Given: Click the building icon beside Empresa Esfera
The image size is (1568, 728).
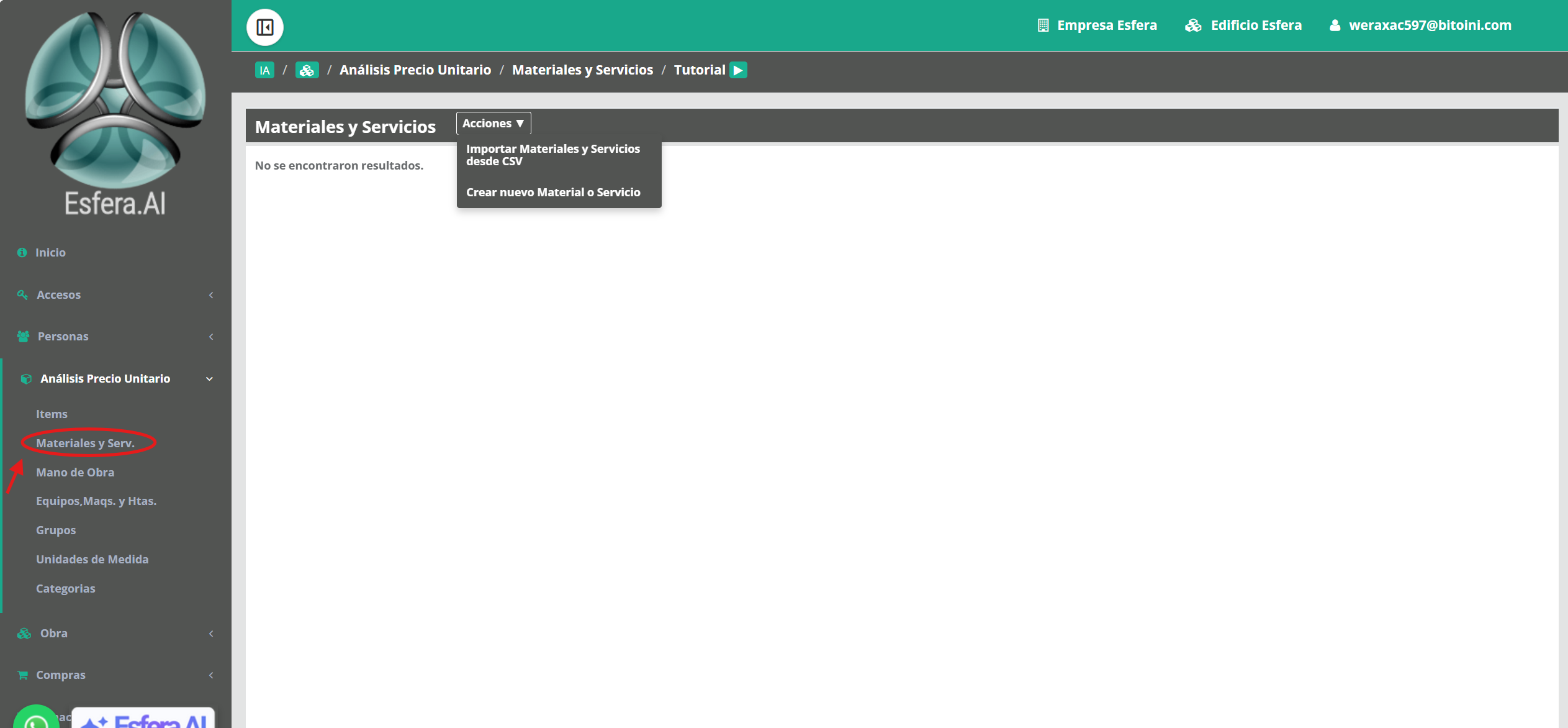Looking at the screenshot, I should coord(1043,25).
